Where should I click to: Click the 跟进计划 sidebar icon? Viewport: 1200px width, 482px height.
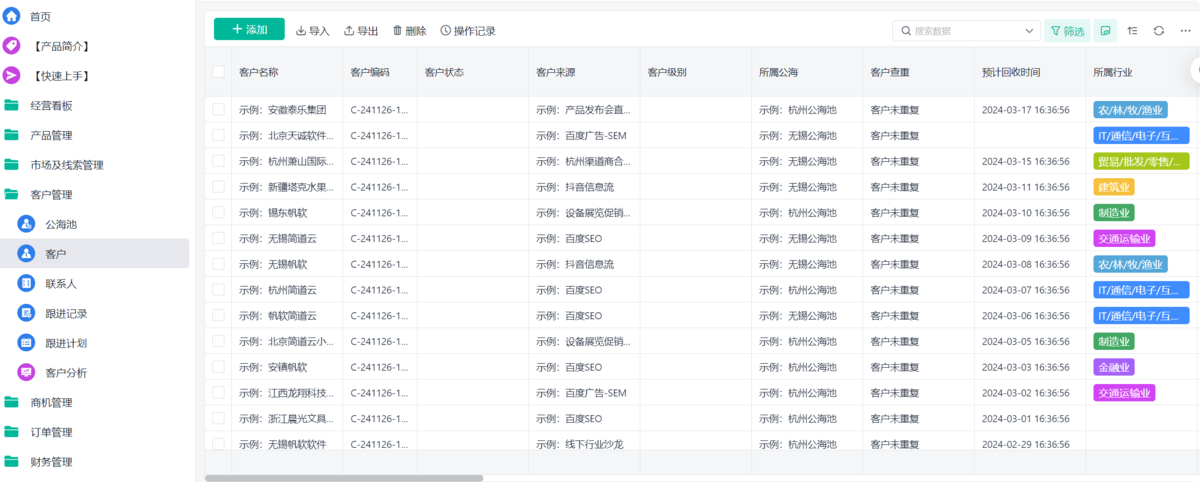click(x=27, y=343)
